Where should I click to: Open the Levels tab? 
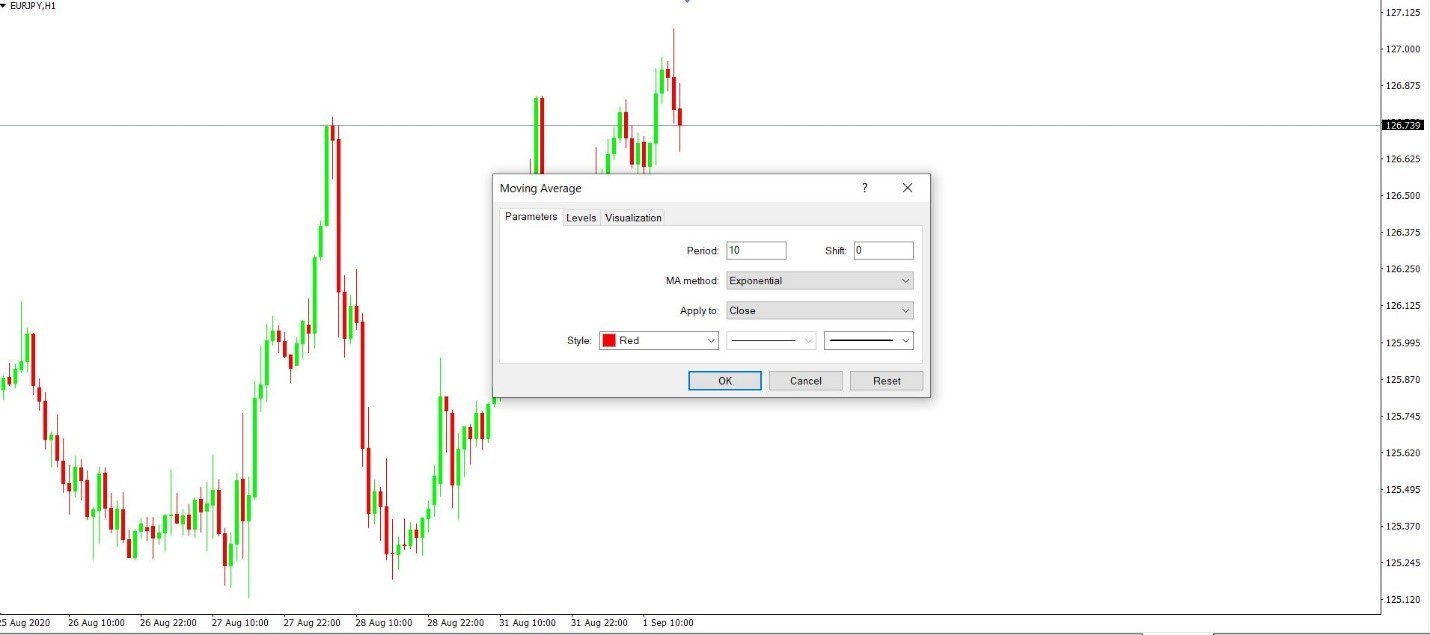point(581,218)
